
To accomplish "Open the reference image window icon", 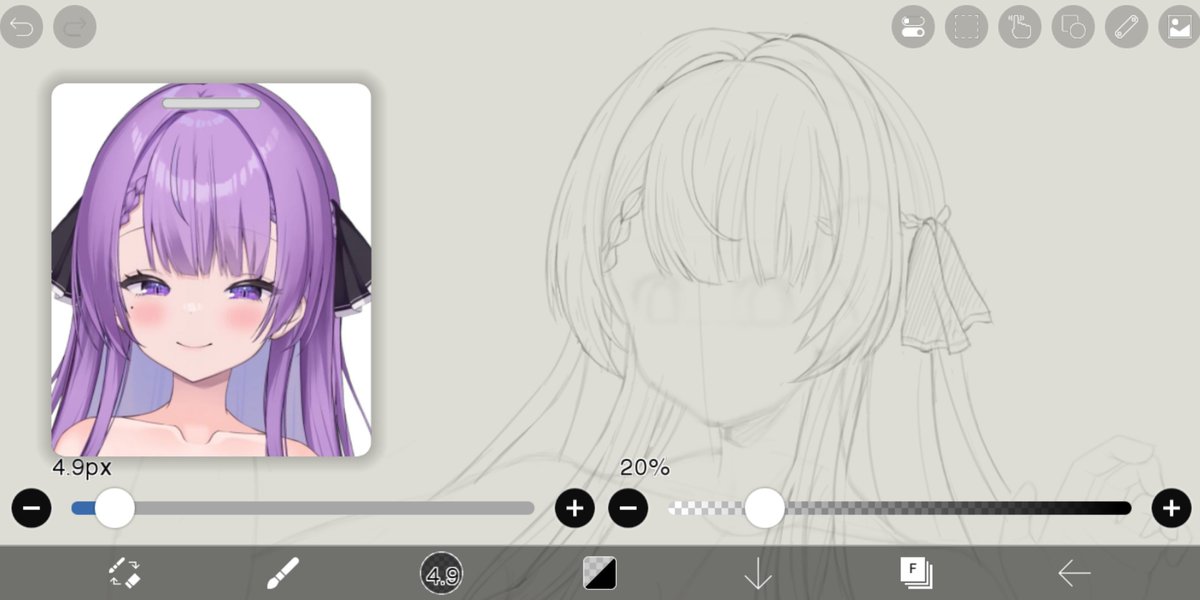I will pyautogui.click(x=1179, y=27).
